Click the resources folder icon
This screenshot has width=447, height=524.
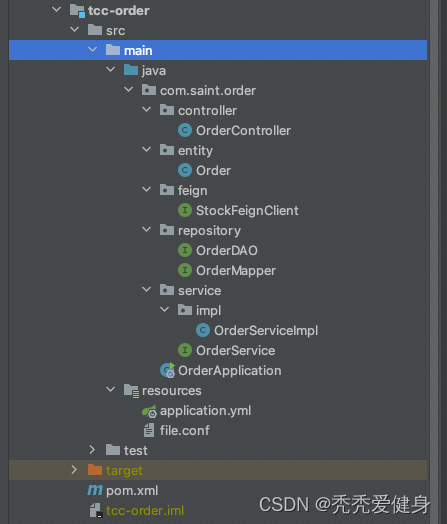tap(131, 390)
